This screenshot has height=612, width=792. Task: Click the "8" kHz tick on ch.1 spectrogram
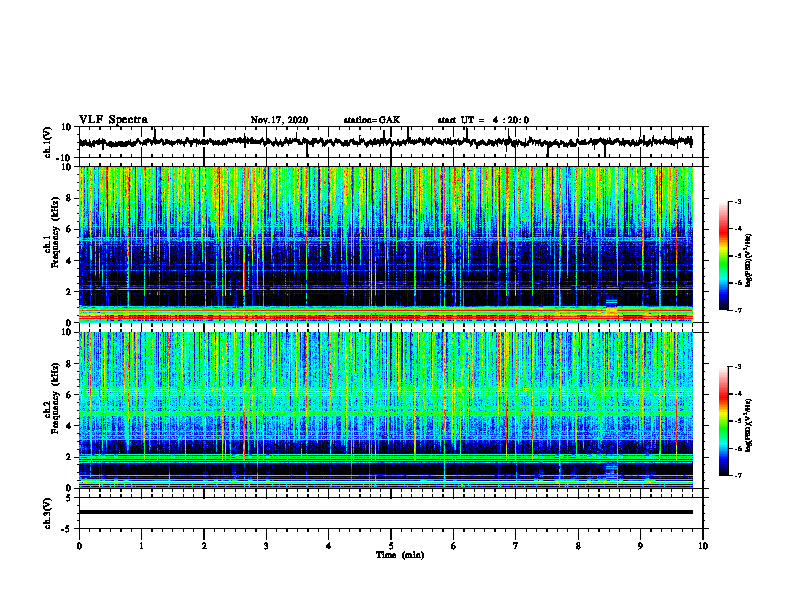(x=69, y=198)
